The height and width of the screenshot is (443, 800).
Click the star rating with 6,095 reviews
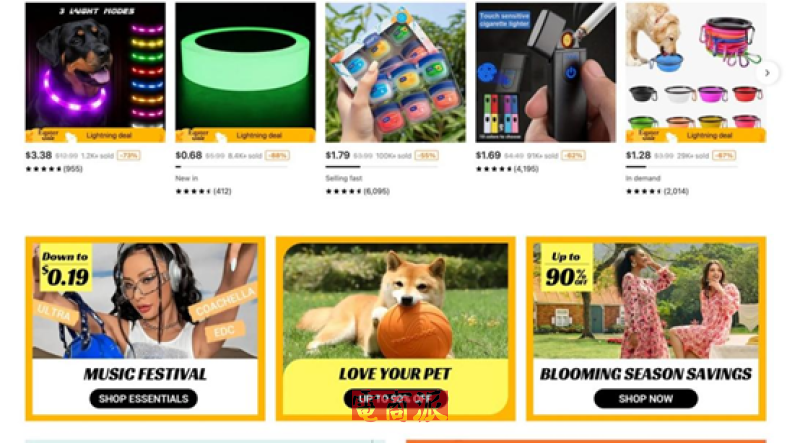point(358,191)
